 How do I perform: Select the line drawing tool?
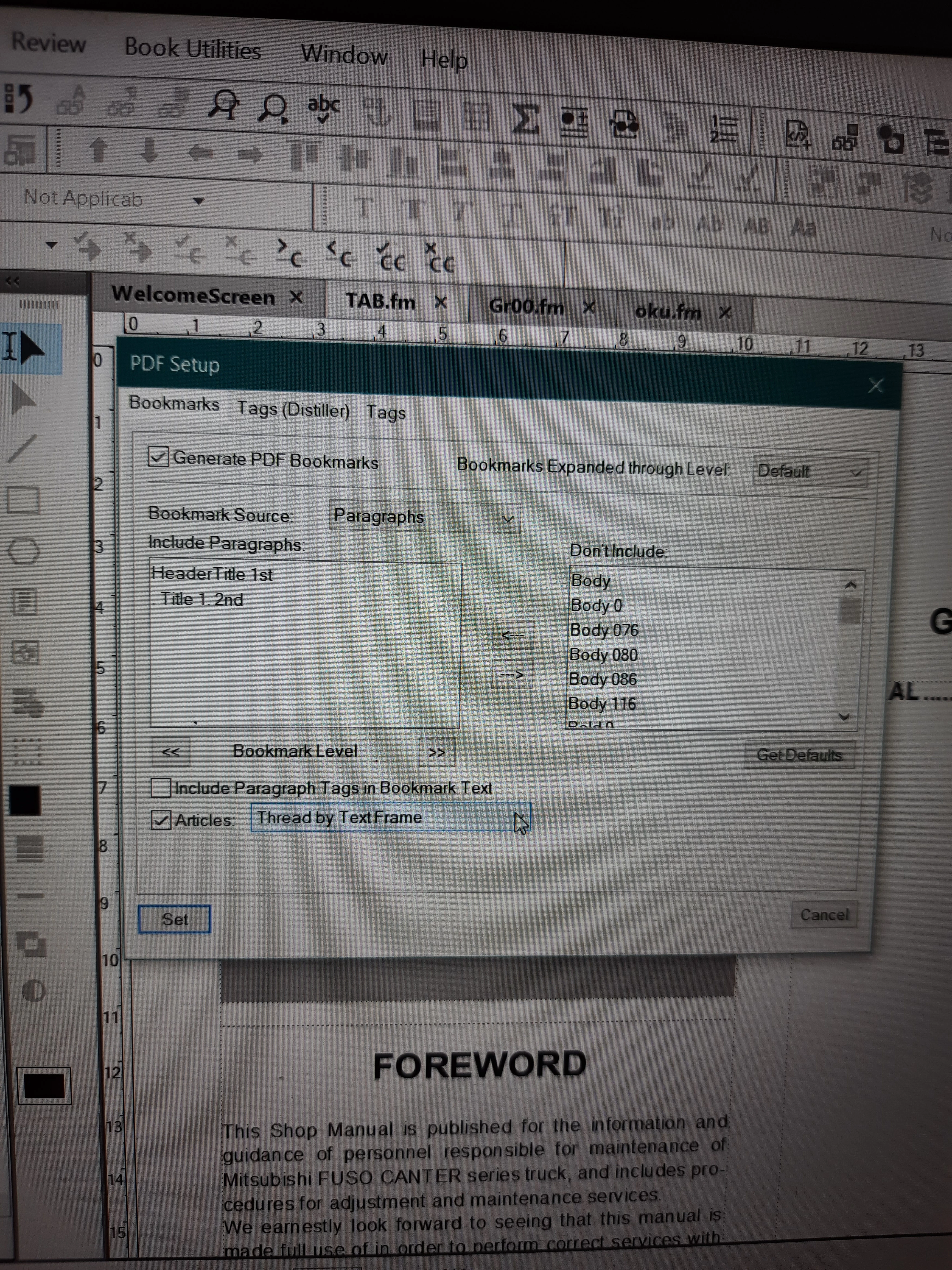(23, 448)
